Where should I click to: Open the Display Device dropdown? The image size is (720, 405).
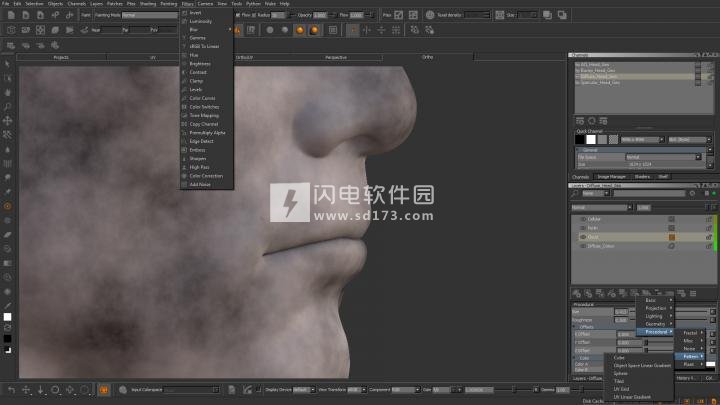(x=304, y=390)
